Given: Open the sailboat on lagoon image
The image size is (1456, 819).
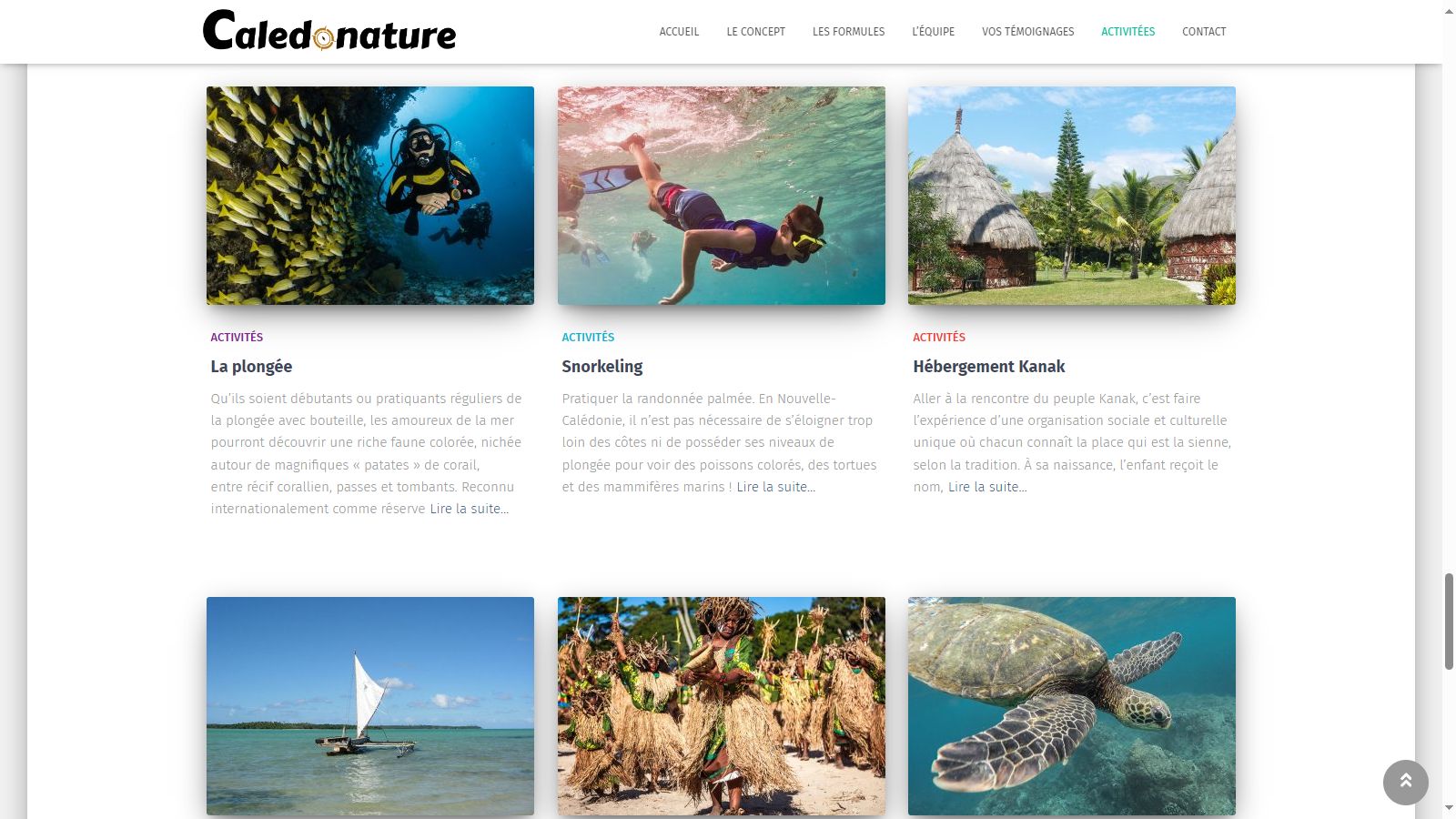Looking at the screenshot, I should [x=370, y=706].
